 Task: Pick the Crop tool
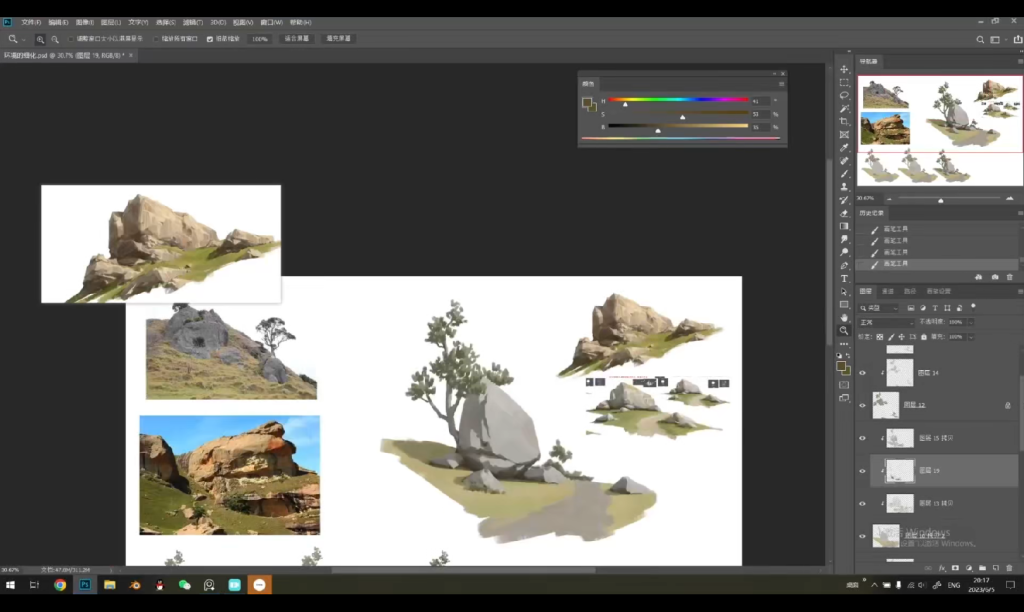pyautogui.click(x=844, y=121)
